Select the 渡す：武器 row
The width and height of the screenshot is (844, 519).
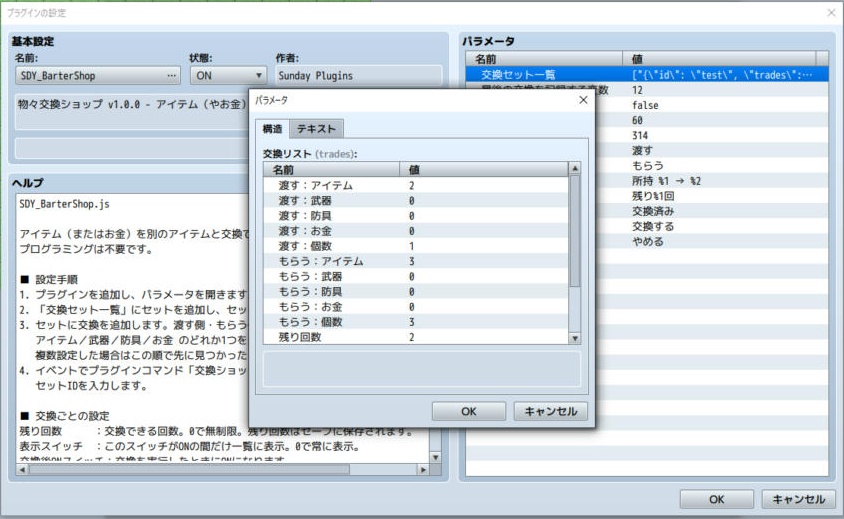[x=415, y=200]
